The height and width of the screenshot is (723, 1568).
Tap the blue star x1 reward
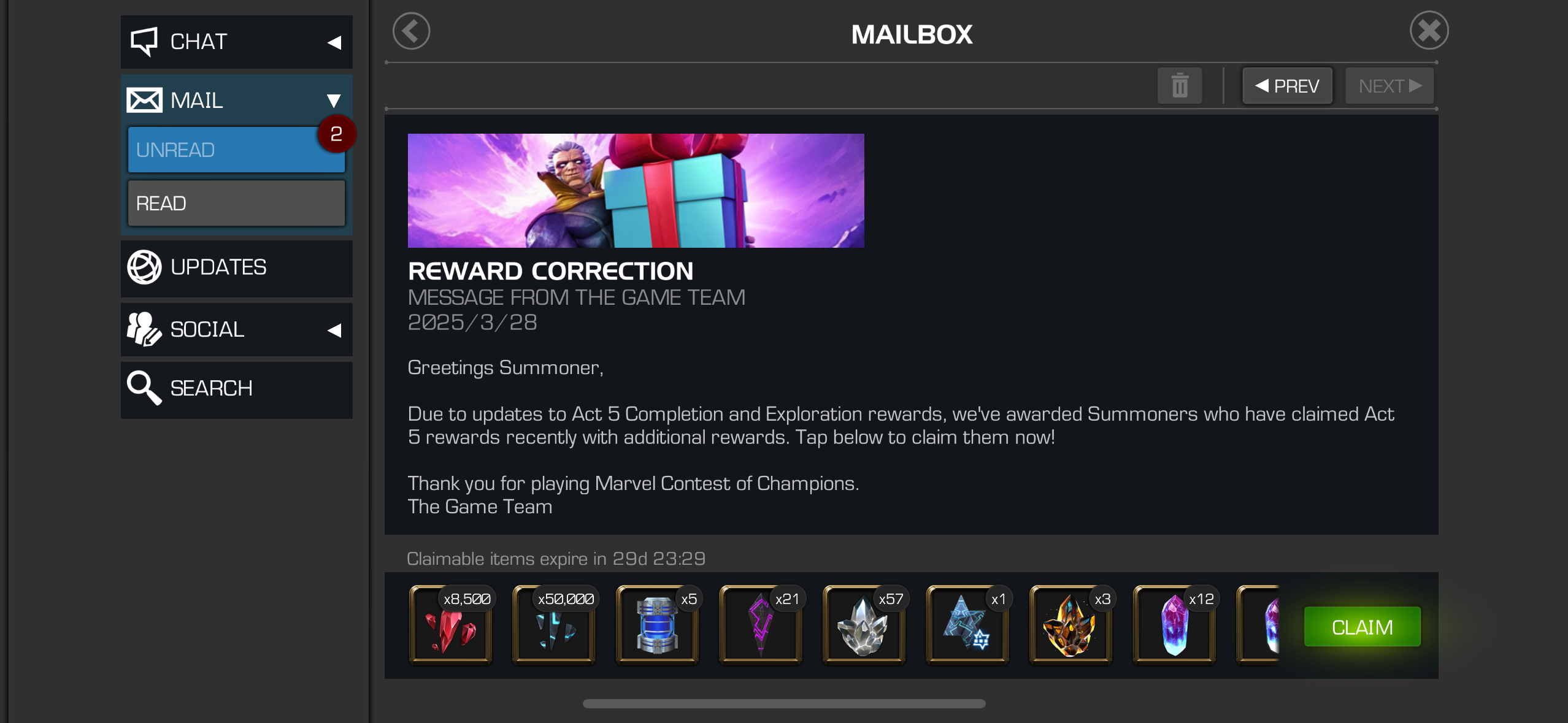[968, 625]
